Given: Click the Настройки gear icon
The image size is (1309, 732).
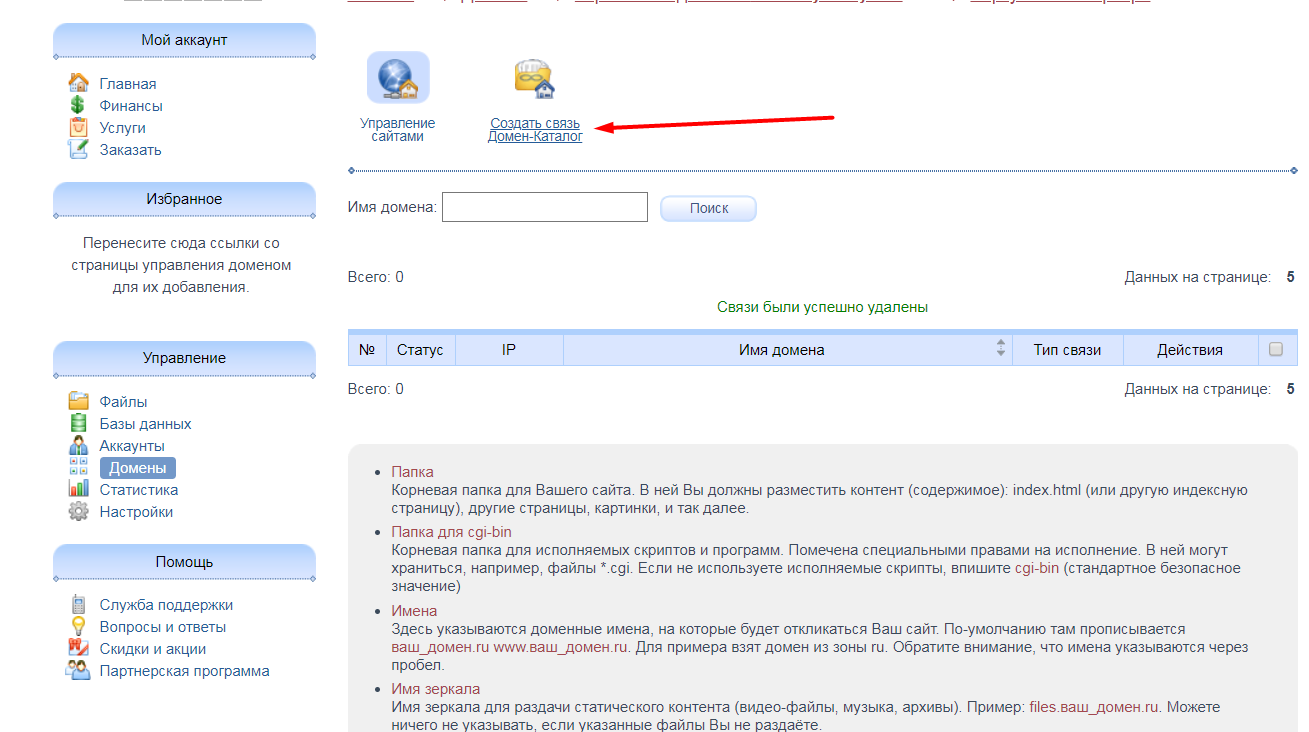Looking at the screenshot, I should 78,511.
